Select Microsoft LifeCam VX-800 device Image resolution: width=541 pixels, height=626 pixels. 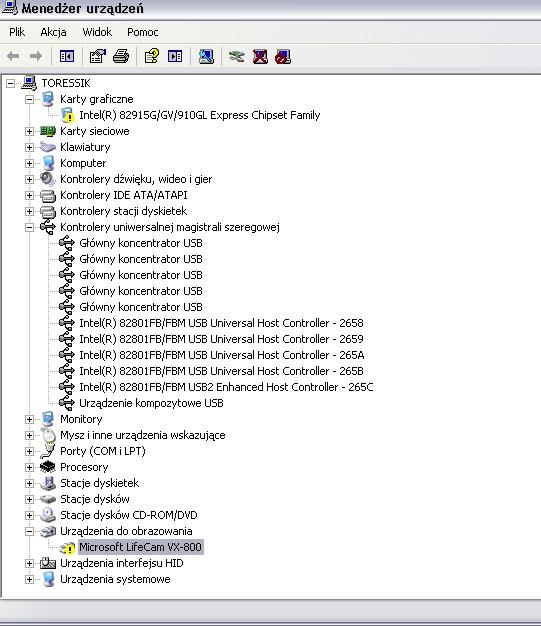tap(141, 547)
